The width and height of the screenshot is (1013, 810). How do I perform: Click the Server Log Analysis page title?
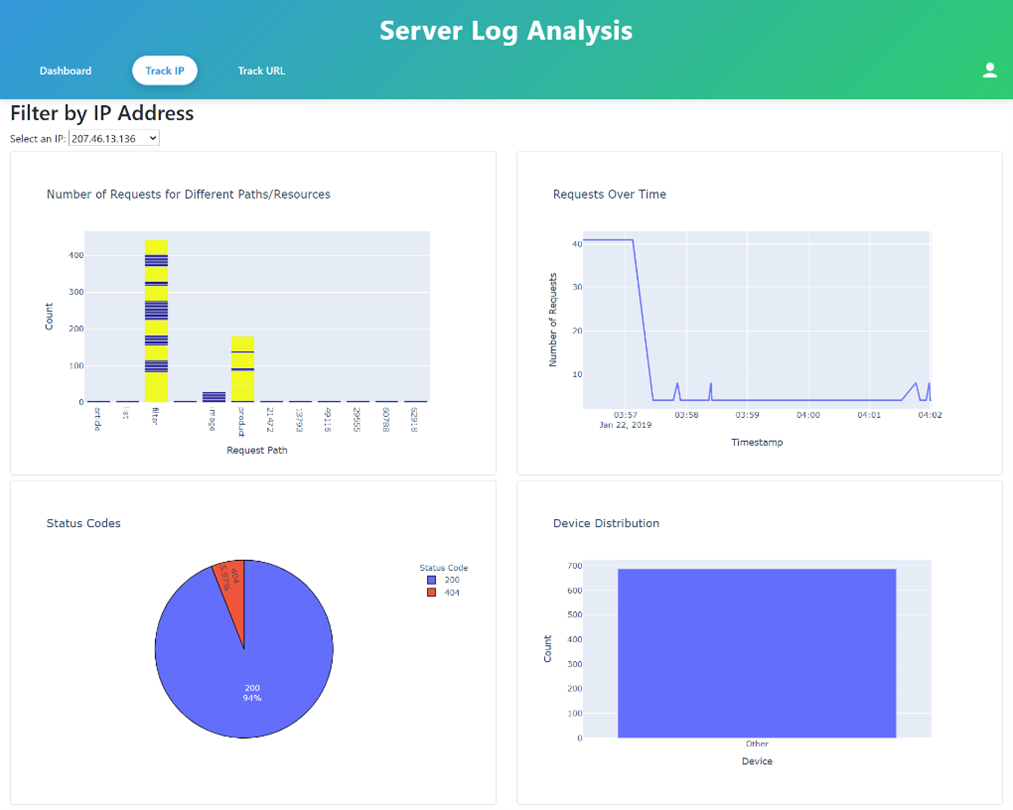506,30
